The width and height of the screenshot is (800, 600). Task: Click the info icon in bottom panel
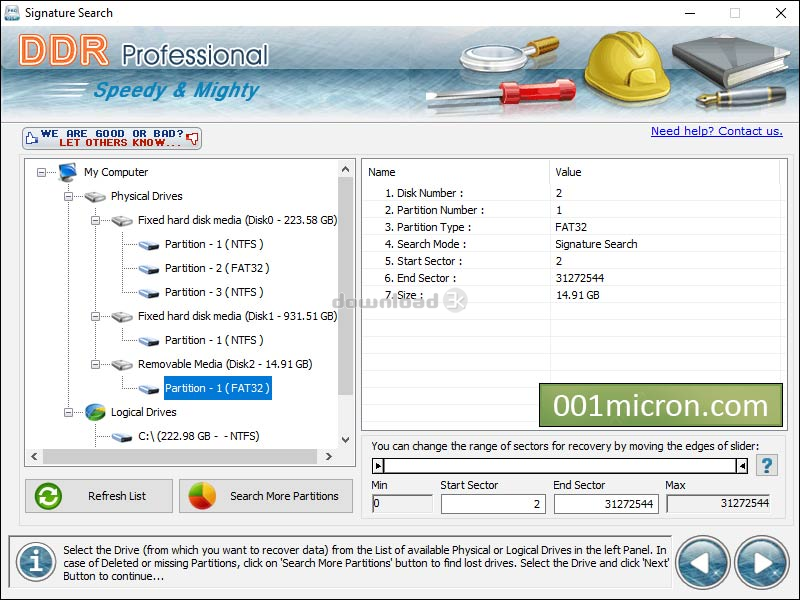[x=36, y=562]
